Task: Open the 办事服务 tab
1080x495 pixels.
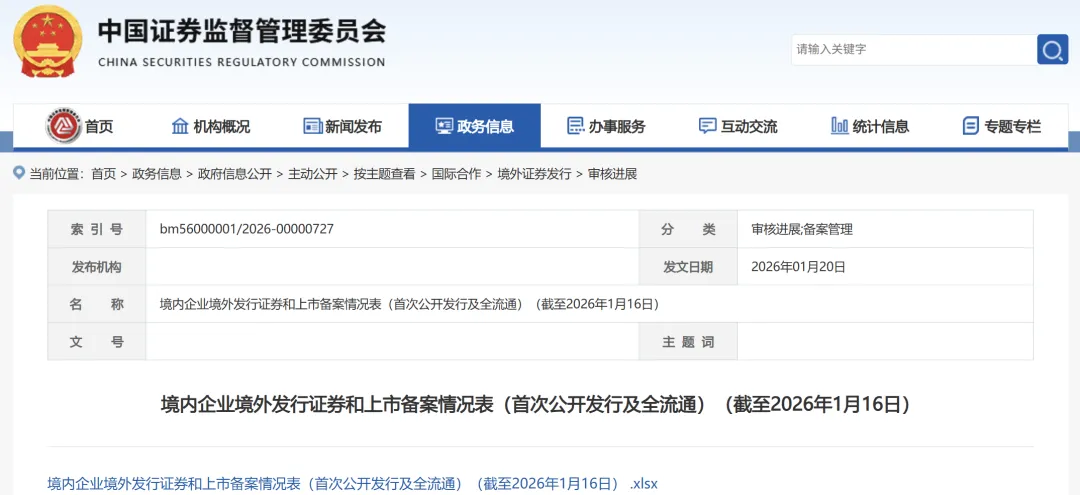Action: click(x=606, y=126)
